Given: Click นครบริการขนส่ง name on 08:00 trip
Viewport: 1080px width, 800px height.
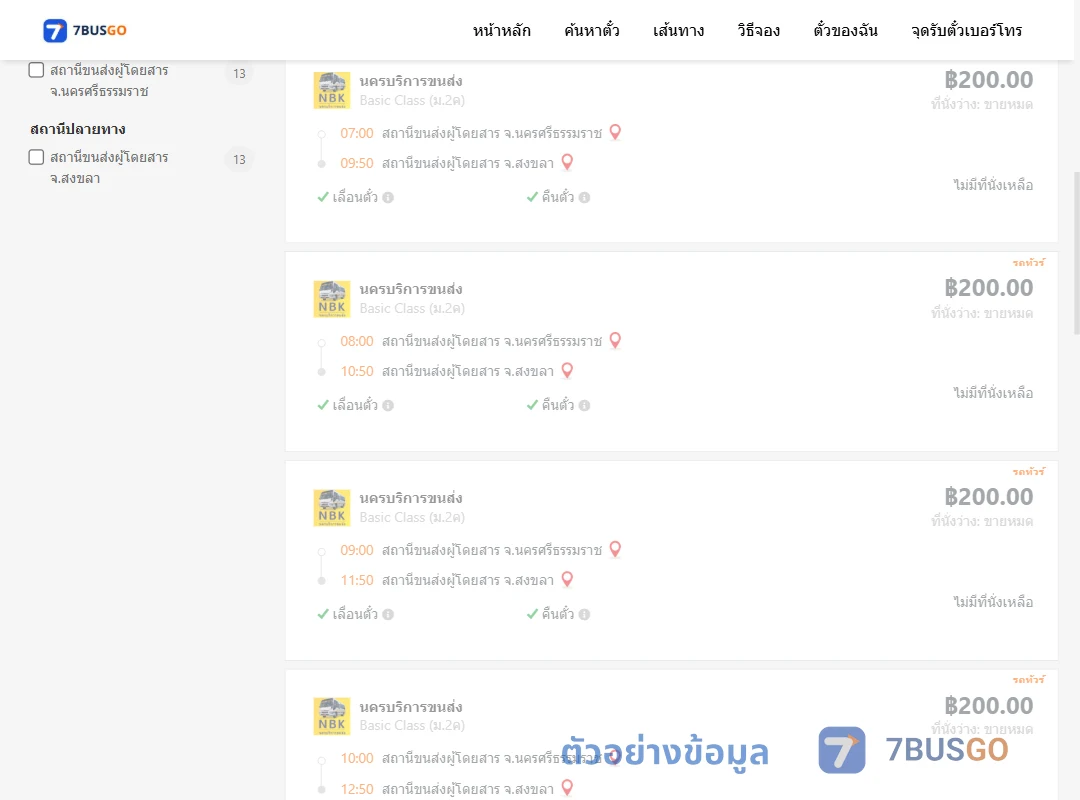Looking at the screenshot, I should point(411,289).
